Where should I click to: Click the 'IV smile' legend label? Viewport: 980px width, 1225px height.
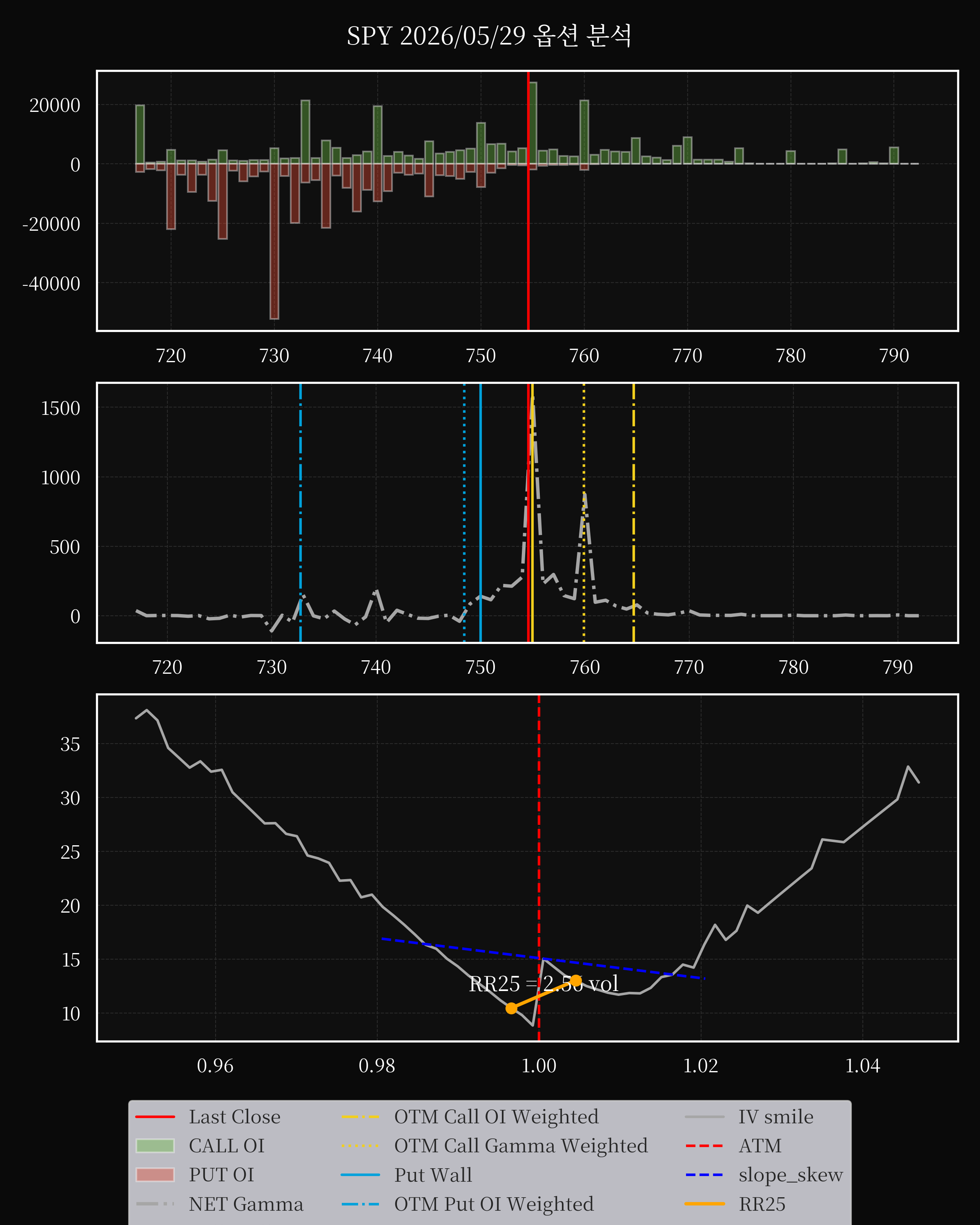pos(776,1116)
